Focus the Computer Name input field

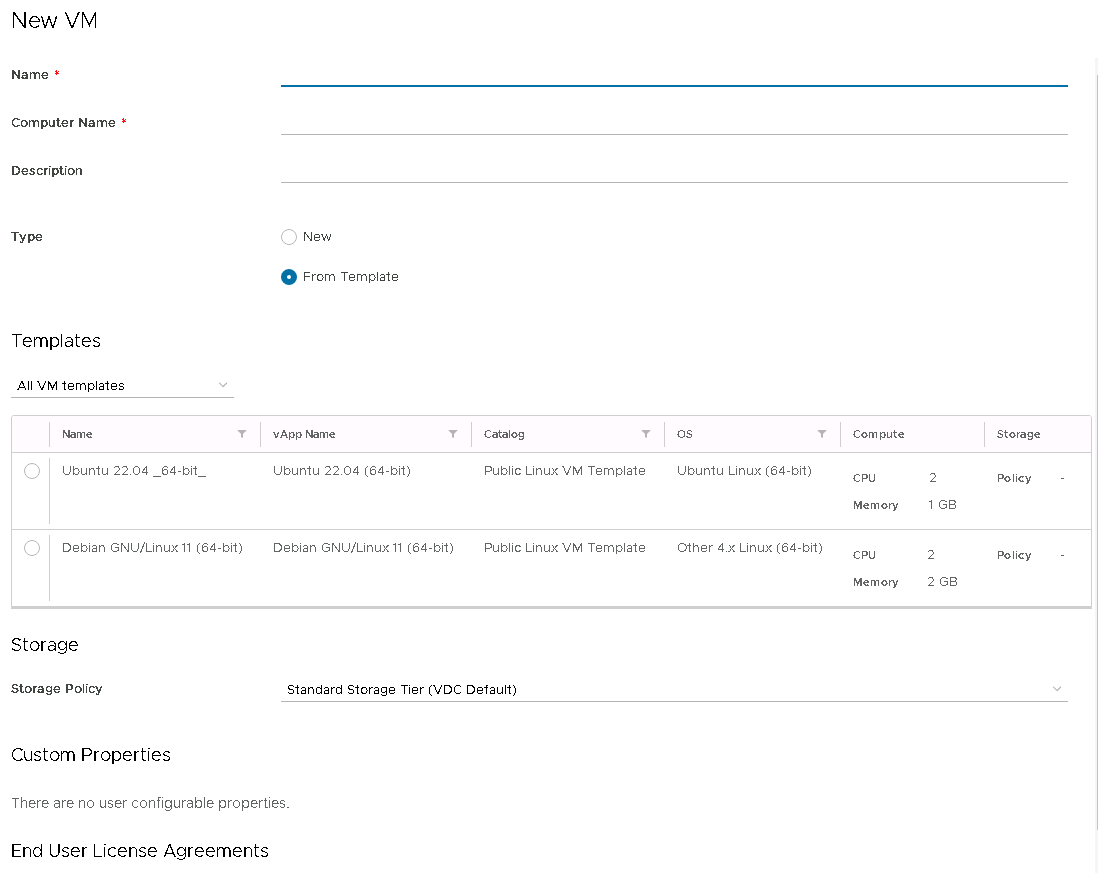click(x=673, y=123)
